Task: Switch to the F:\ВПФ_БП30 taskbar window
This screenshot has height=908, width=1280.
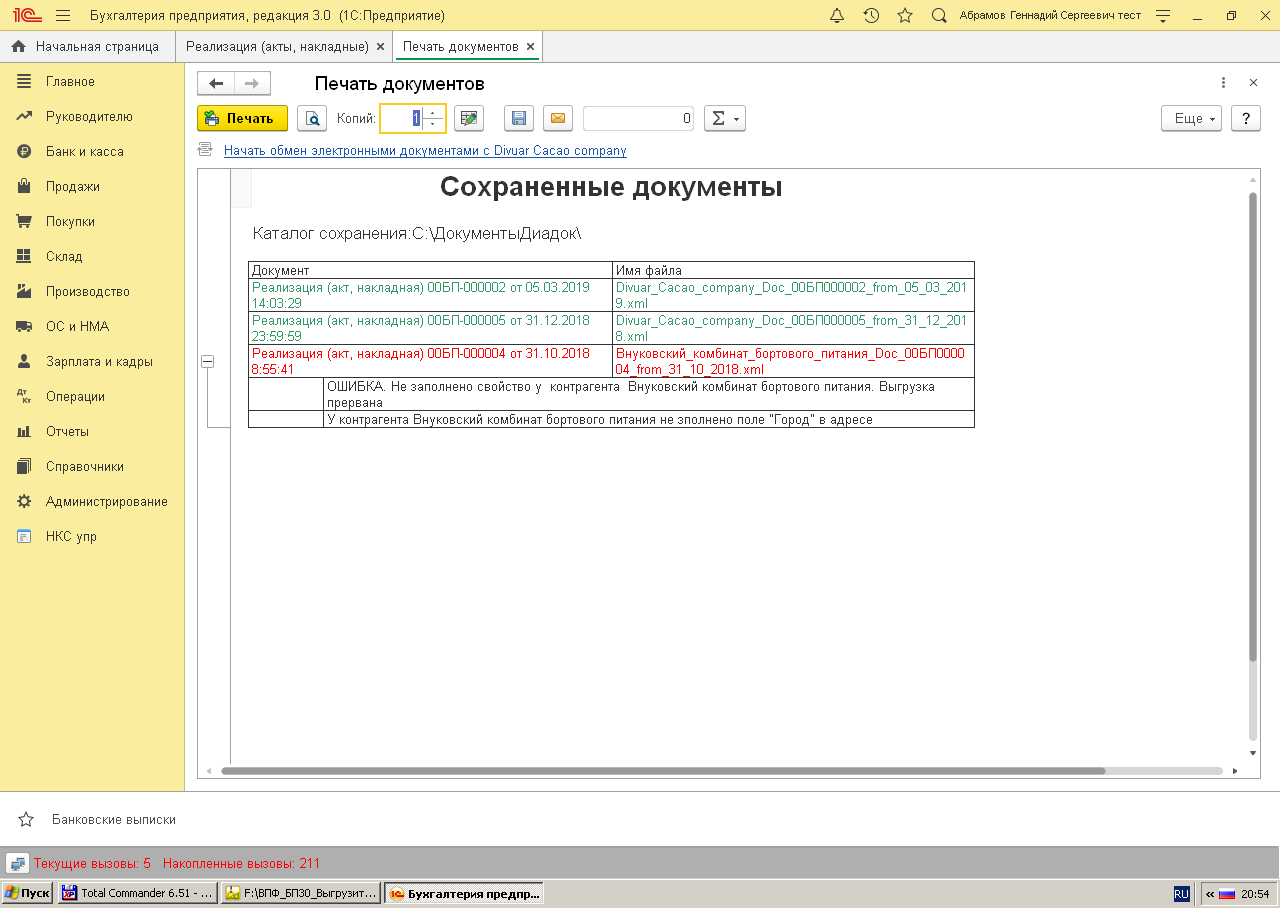Action: 301,893
